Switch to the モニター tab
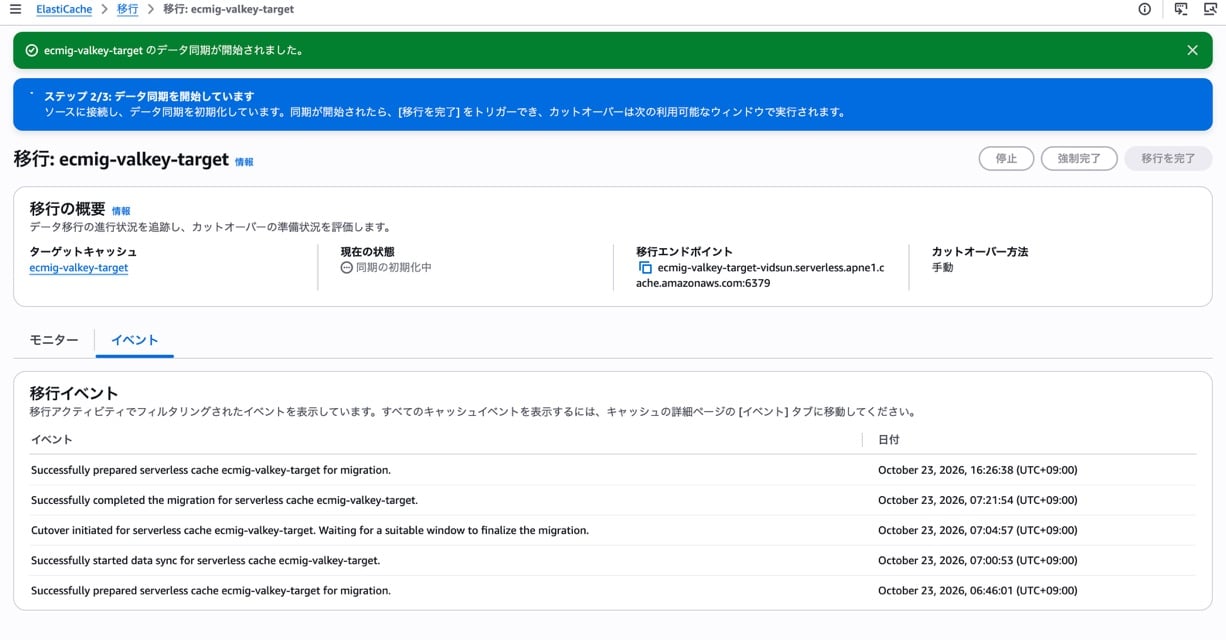This screenshot has height=640, width=1226. (x=54, y=340)
